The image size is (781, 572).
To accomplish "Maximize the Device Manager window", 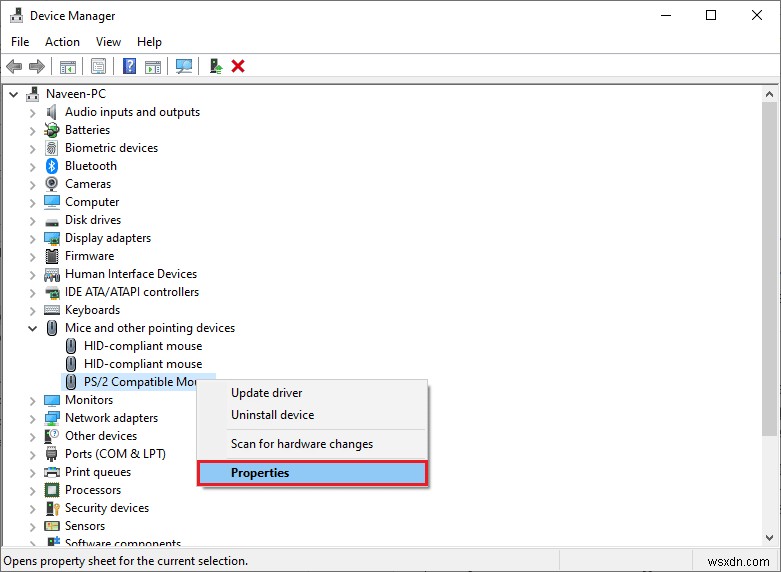I will [x=711, y=15].
